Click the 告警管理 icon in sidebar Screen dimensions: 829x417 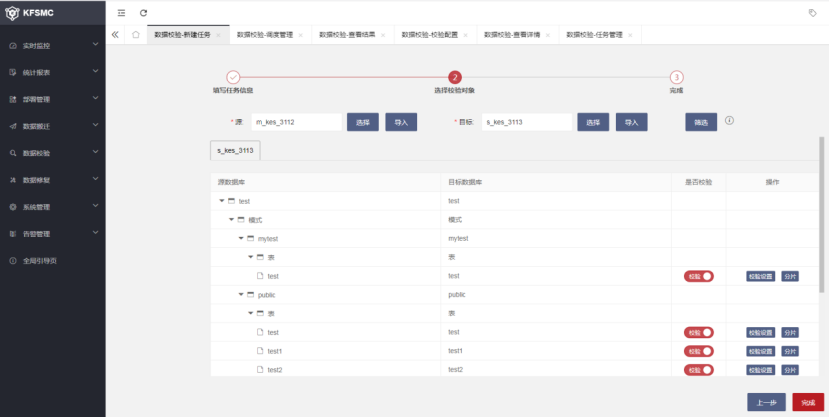click(13, 234)
